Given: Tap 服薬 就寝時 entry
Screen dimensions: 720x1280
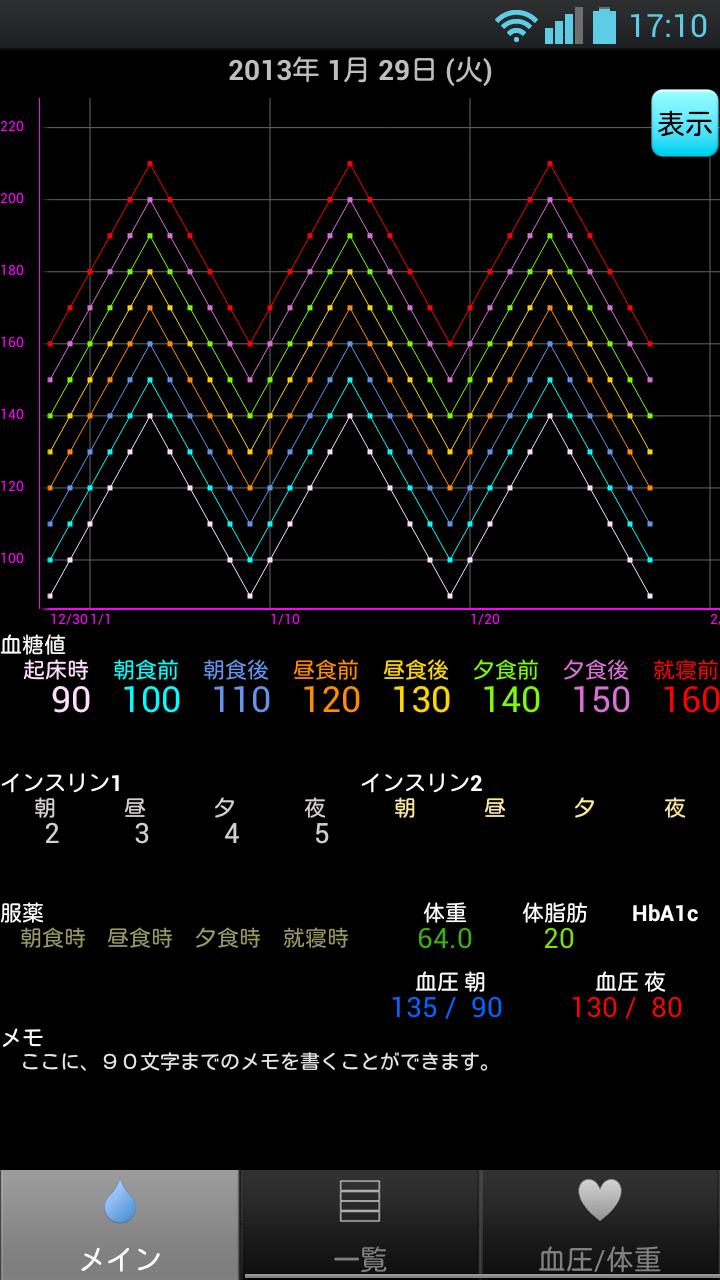Looking at the screenshot, I should (x=316, y=938).
